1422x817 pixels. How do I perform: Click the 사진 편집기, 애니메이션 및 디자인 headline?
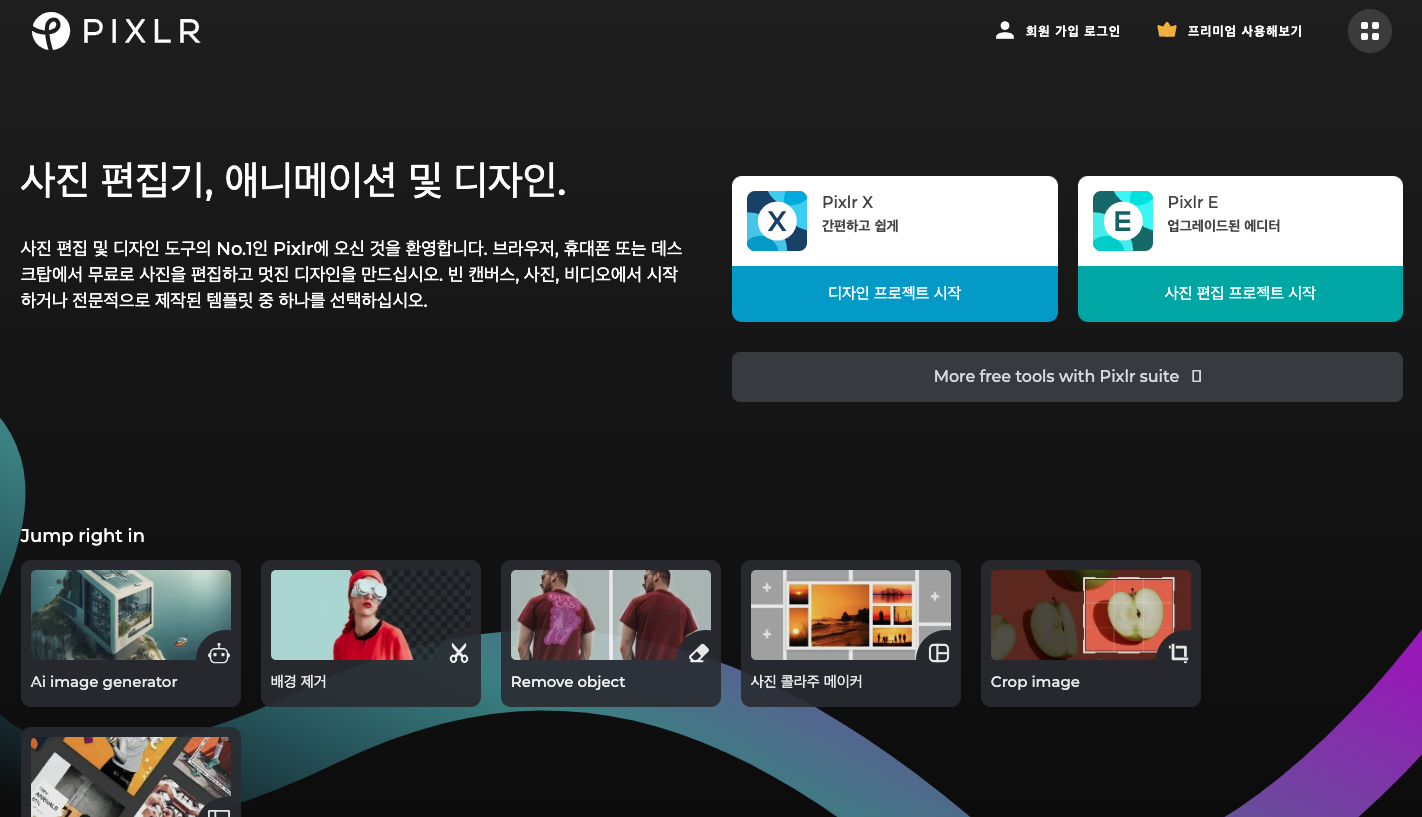[x=294, y=180]
